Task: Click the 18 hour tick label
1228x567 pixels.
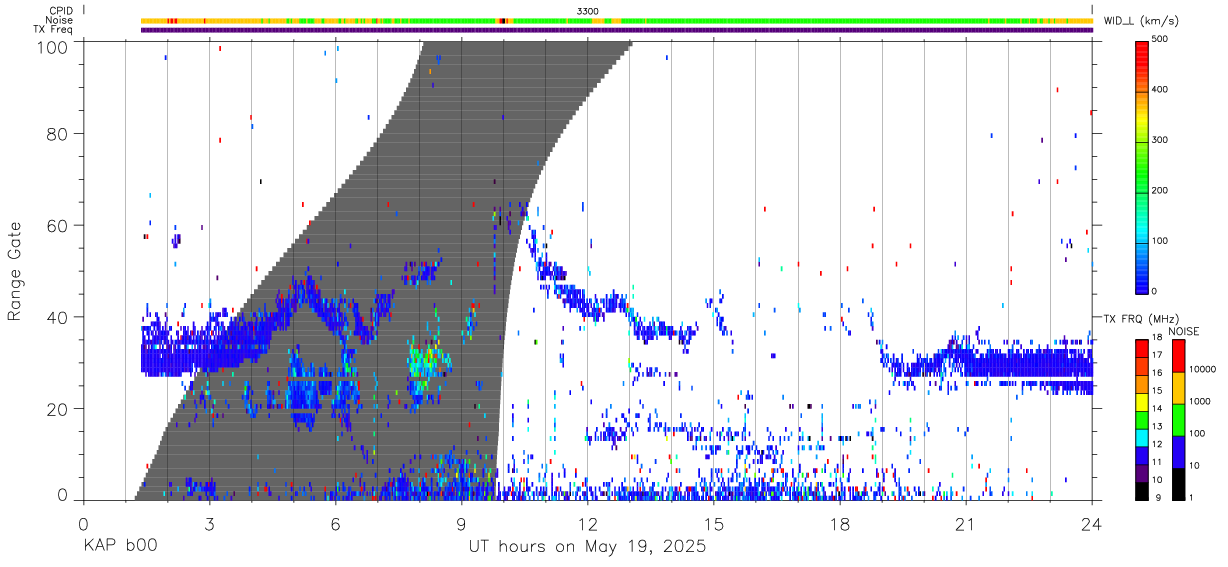Action: click(839, 524)
